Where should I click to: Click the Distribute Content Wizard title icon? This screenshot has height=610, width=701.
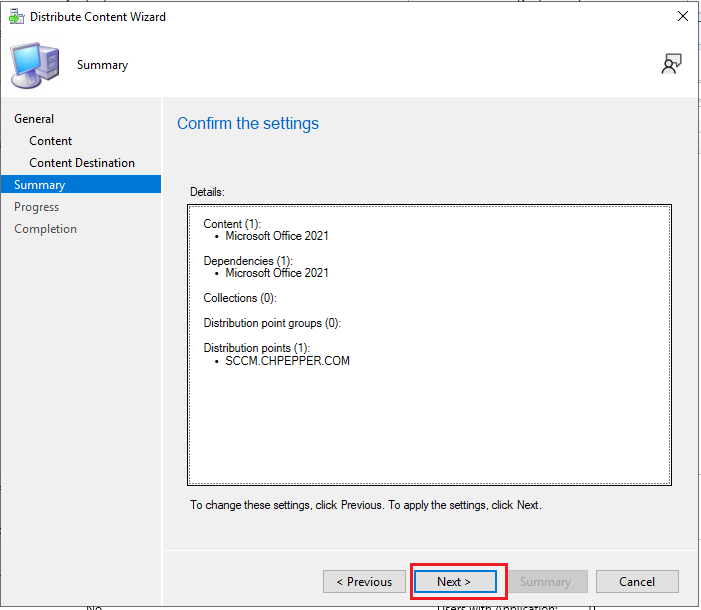tap(17, 17)
